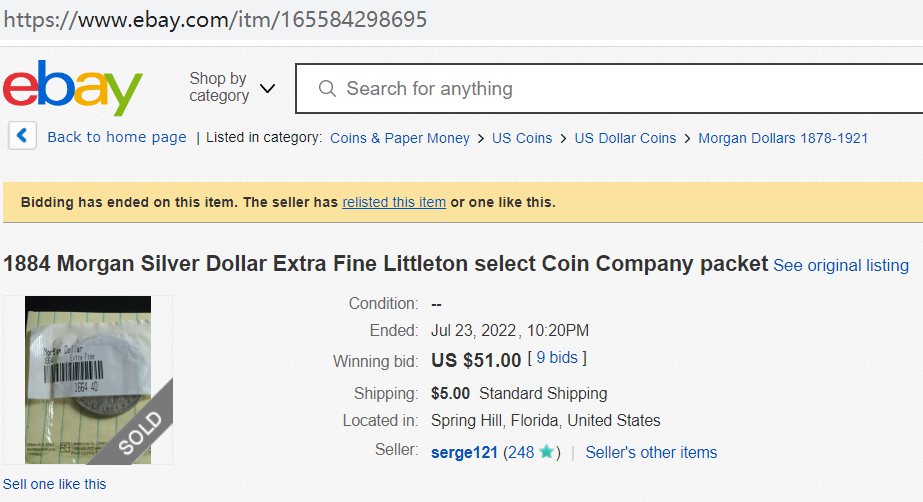This screenshot has height=502, width=923.
Task: Click the relisted this item link
Action: [394, 202]
